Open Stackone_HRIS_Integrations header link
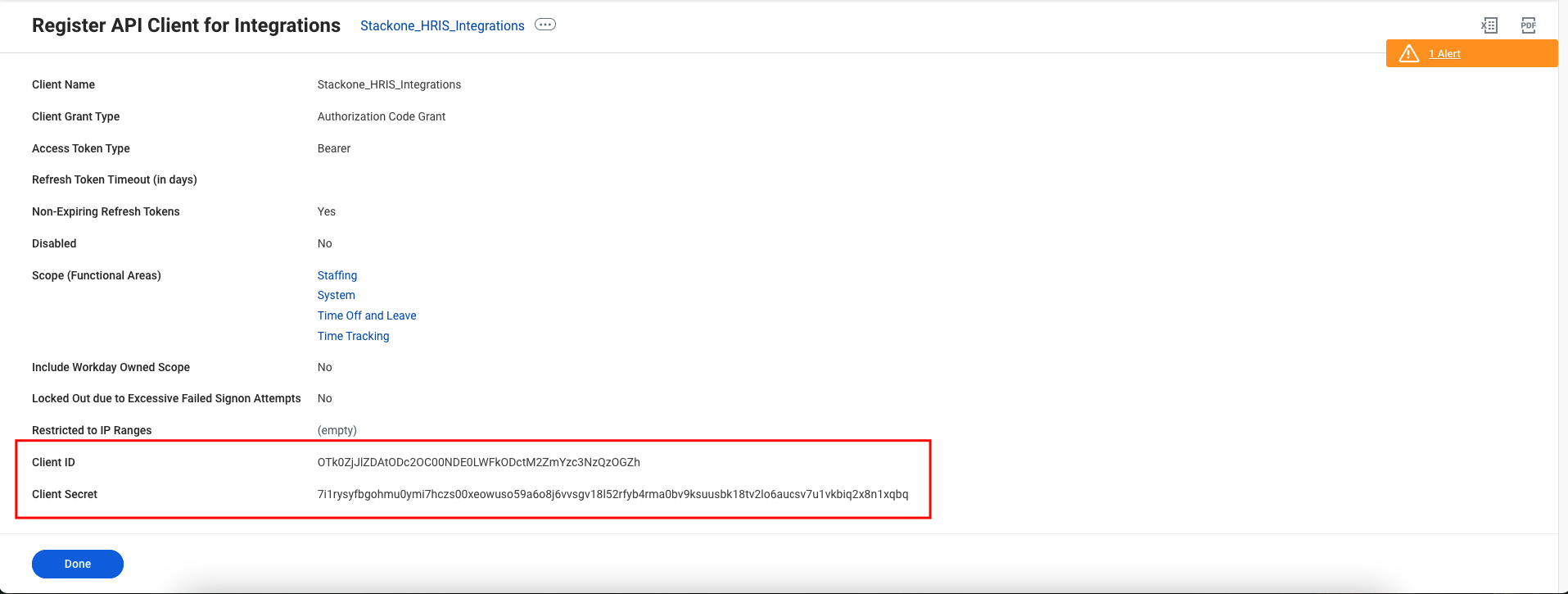 [x=442, y=25]
